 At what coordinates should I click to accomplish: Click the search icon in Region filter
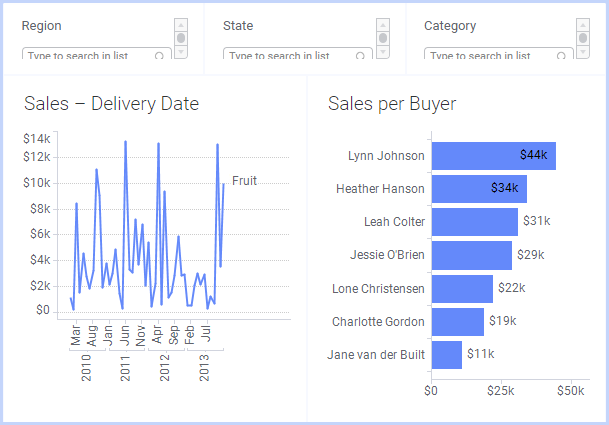click(x=160, y=57)
